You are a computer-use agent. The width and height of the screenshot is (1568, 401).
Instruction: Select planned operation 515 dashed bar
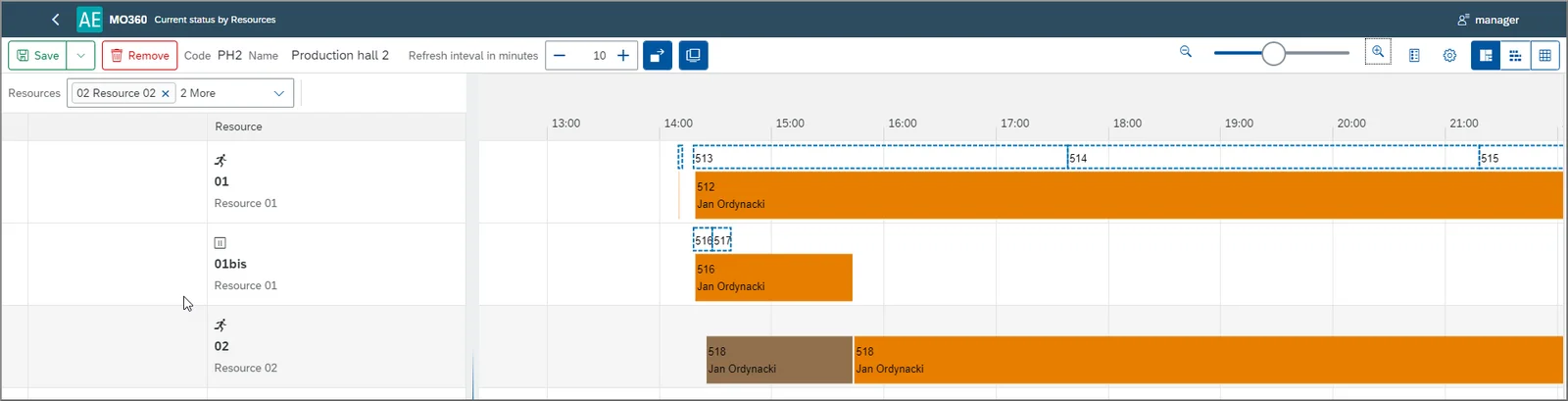pyautogui.click(x=1521, y=157)
